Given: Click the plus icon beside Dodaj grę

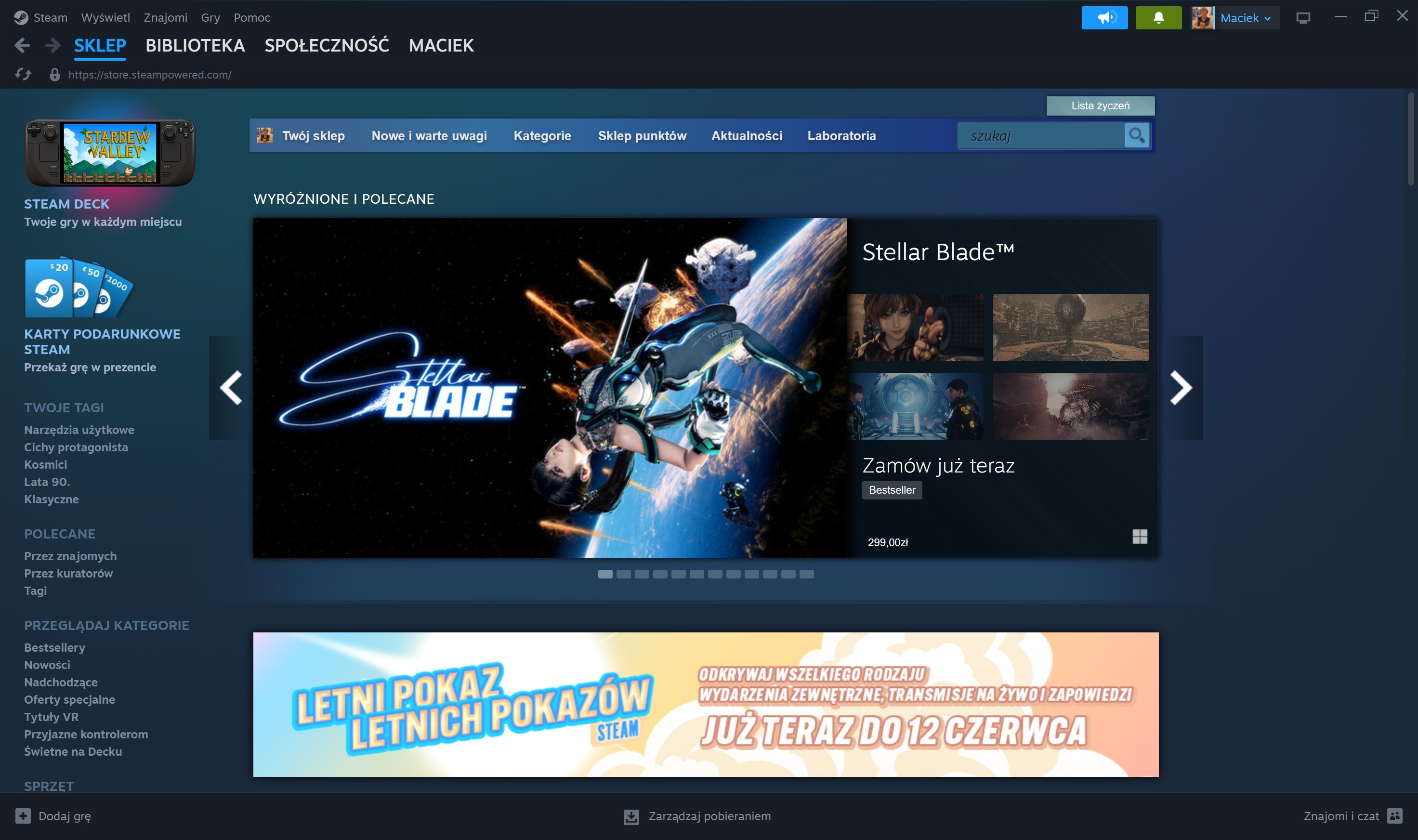Looking at the screenshot, I should pyautogui.click(x=23, y=815).
